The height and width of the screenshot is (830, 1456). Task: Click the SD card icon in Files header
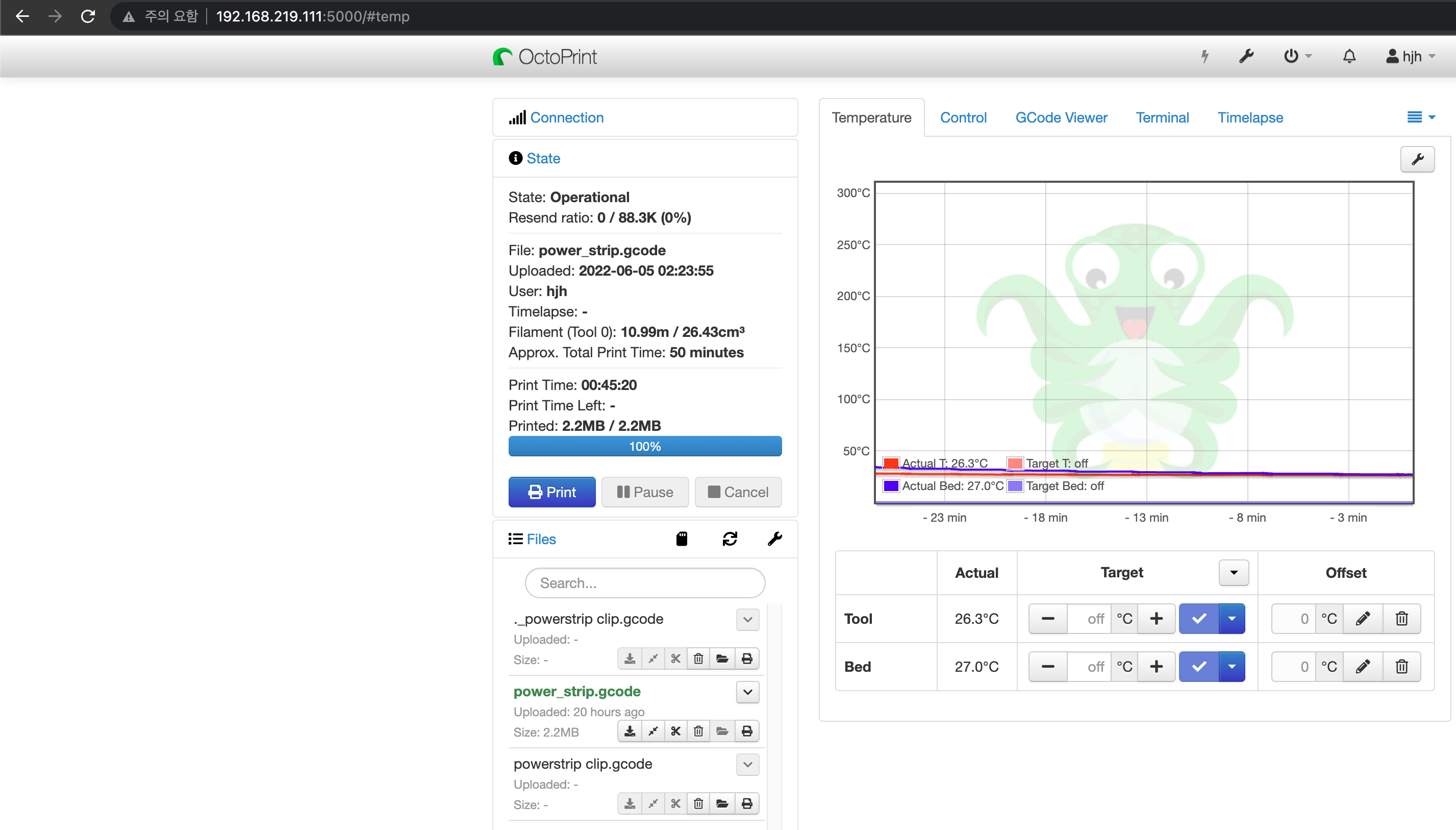pos(681,539)
